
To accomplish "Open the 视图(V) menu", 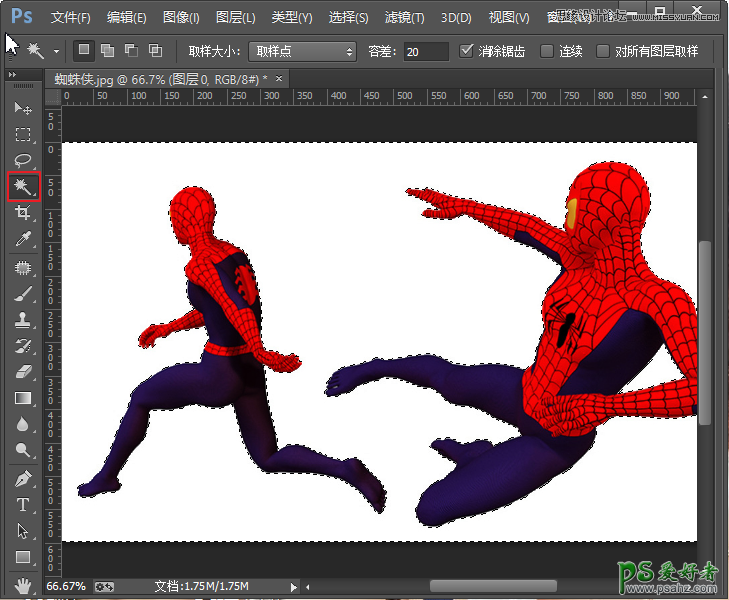I will [509, 18].
